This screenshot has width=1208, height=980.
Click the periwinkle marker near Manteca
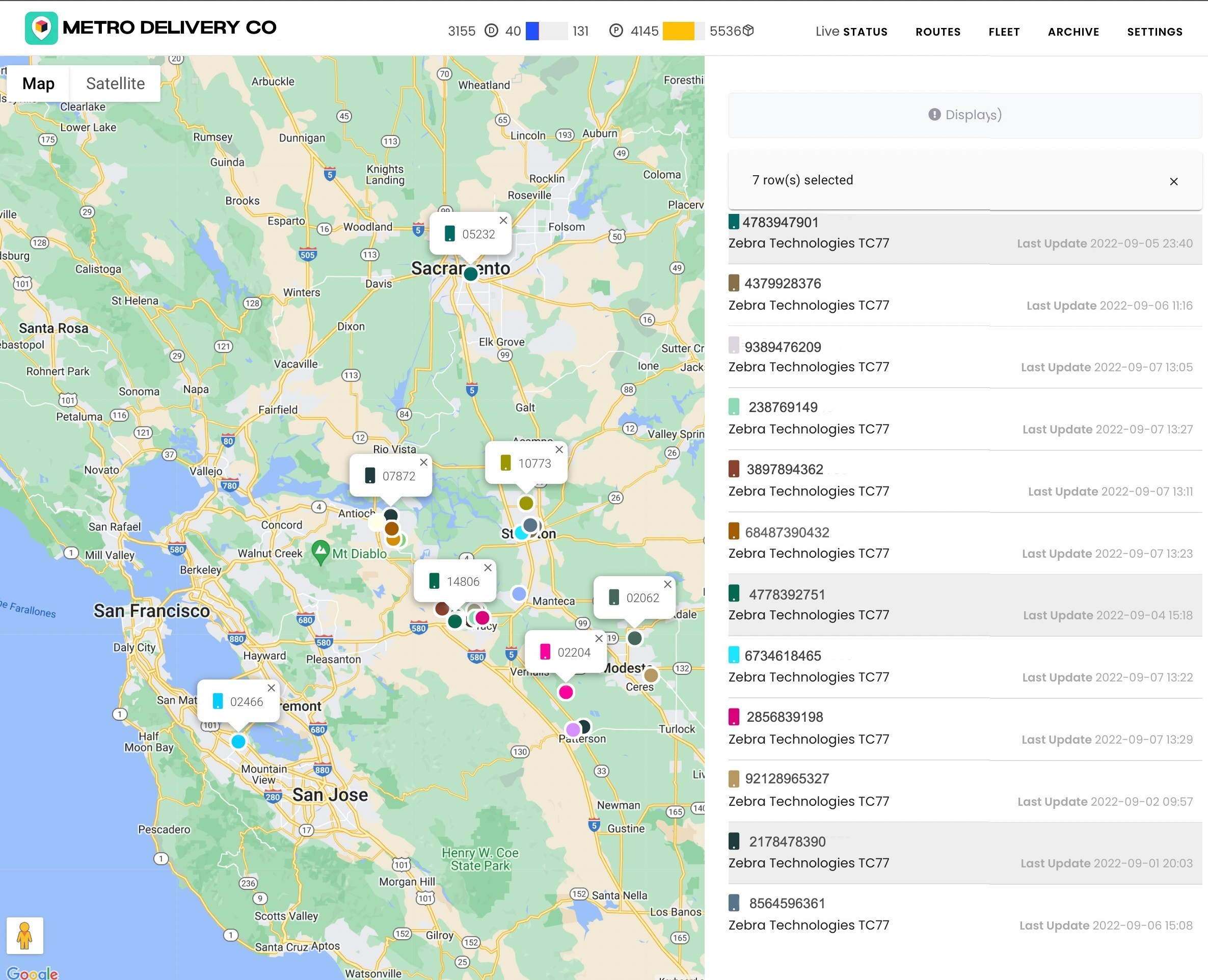point(519,593)
